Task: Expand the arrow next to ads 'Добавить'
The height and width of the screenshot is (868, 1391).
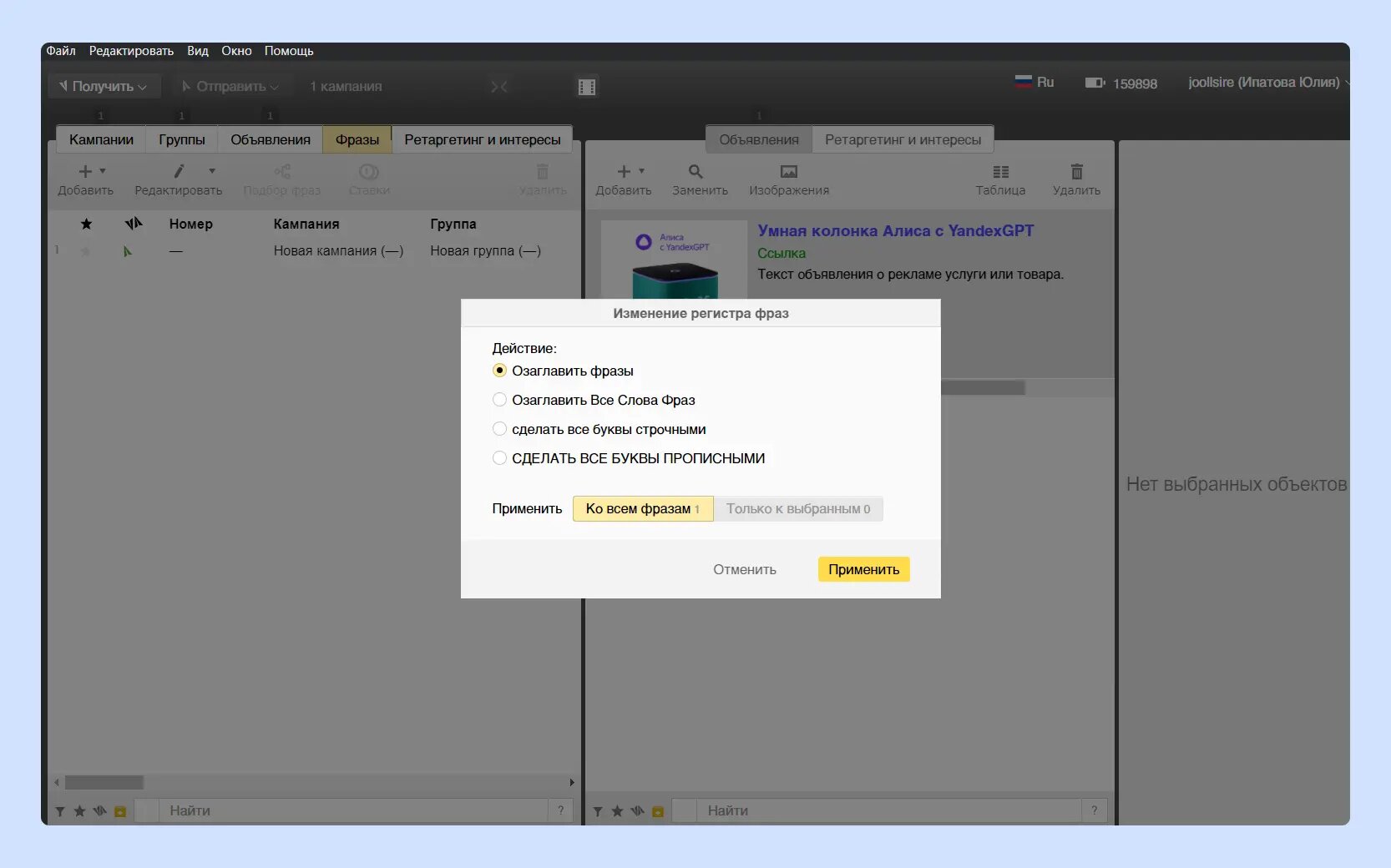Action: pyautogui.click(x=641, y=171)
